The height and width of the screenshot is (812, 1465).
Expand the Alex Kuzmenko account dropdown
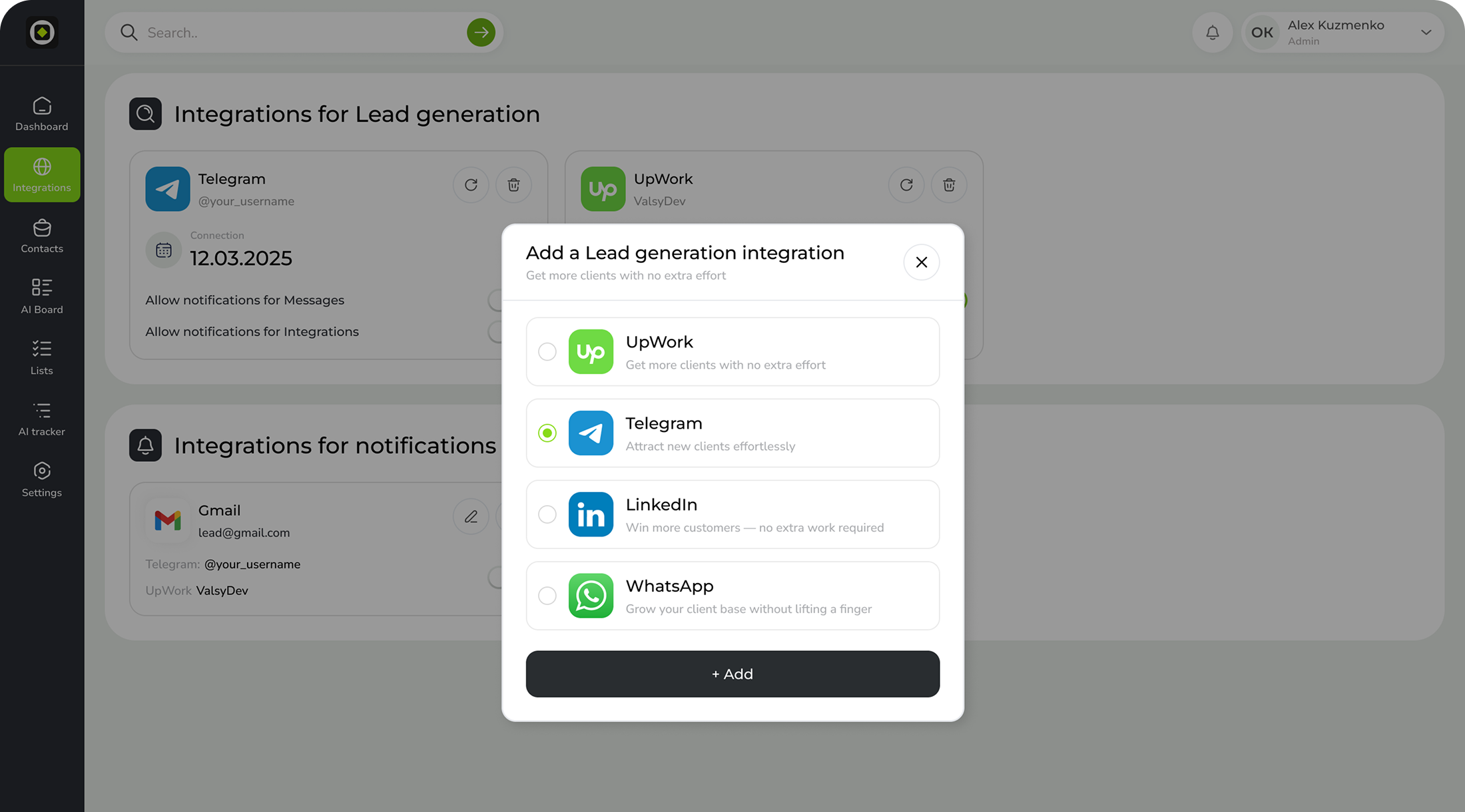(1426, 33)
